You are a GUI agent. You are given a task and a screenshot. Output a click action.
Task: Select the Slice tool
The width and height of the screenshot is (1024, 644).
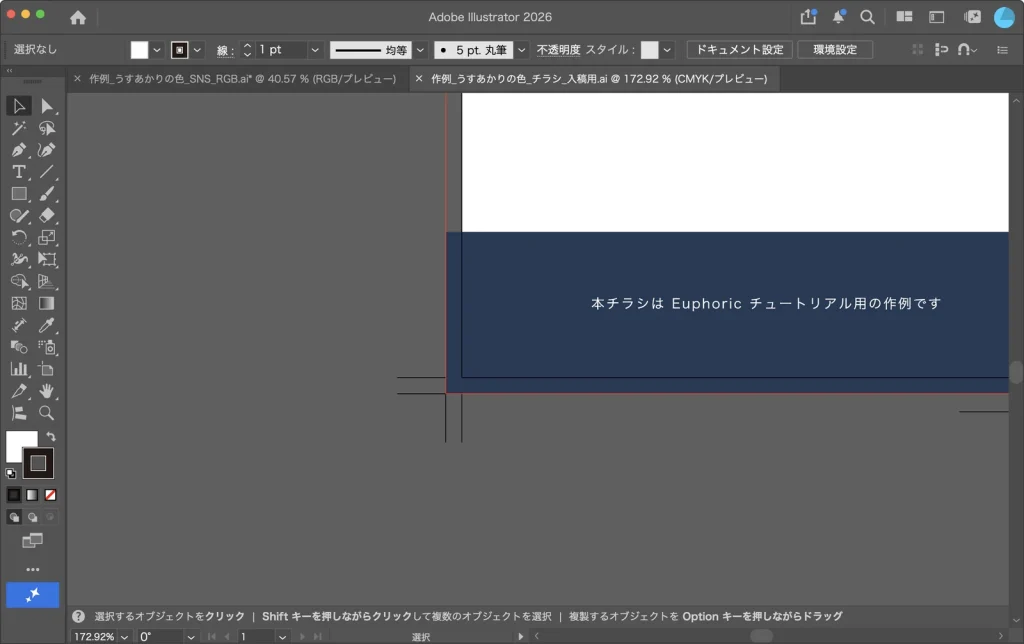[19, 391]
